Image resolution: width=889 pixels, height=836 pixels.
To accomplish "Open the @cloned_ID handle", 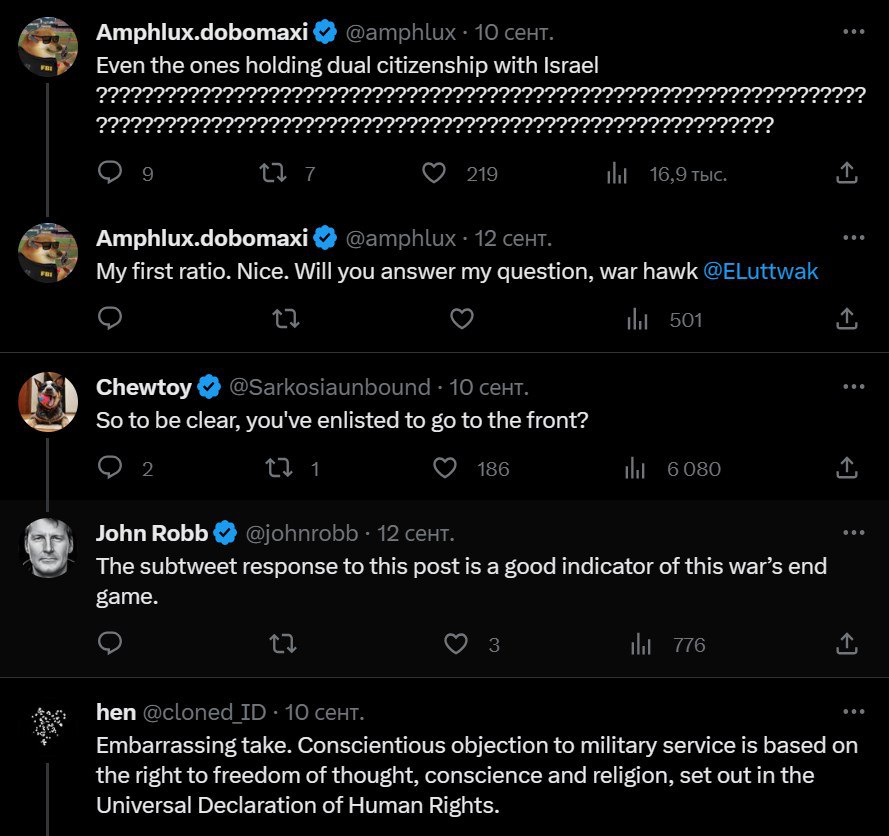I will point(205,712).
